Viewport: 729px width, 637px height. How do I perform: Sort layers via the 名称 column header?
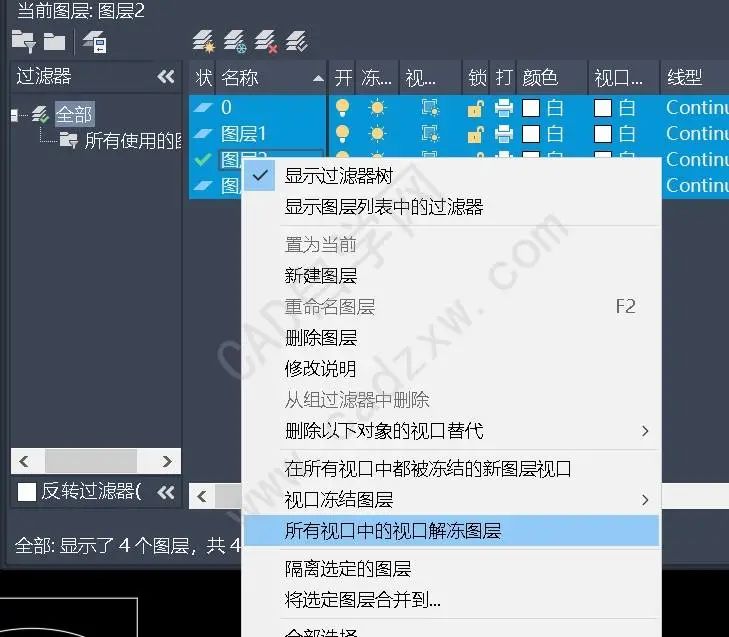point(271,77)
